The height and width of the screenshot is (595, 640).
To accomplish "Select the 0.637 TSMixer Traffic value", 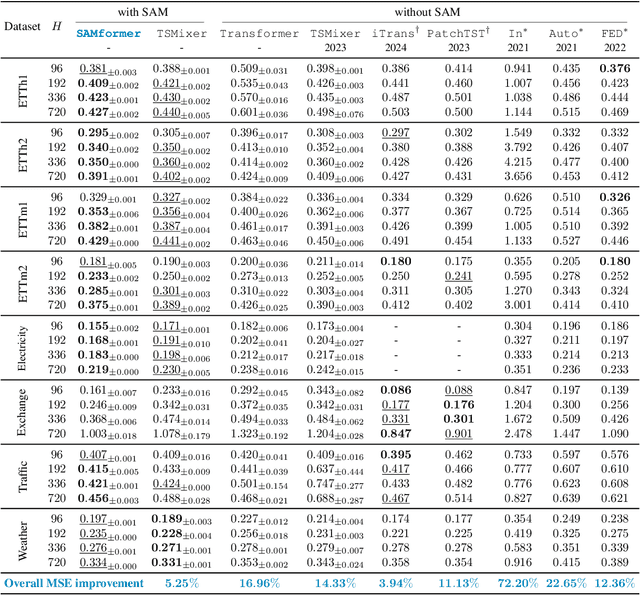I will (335, 470).
